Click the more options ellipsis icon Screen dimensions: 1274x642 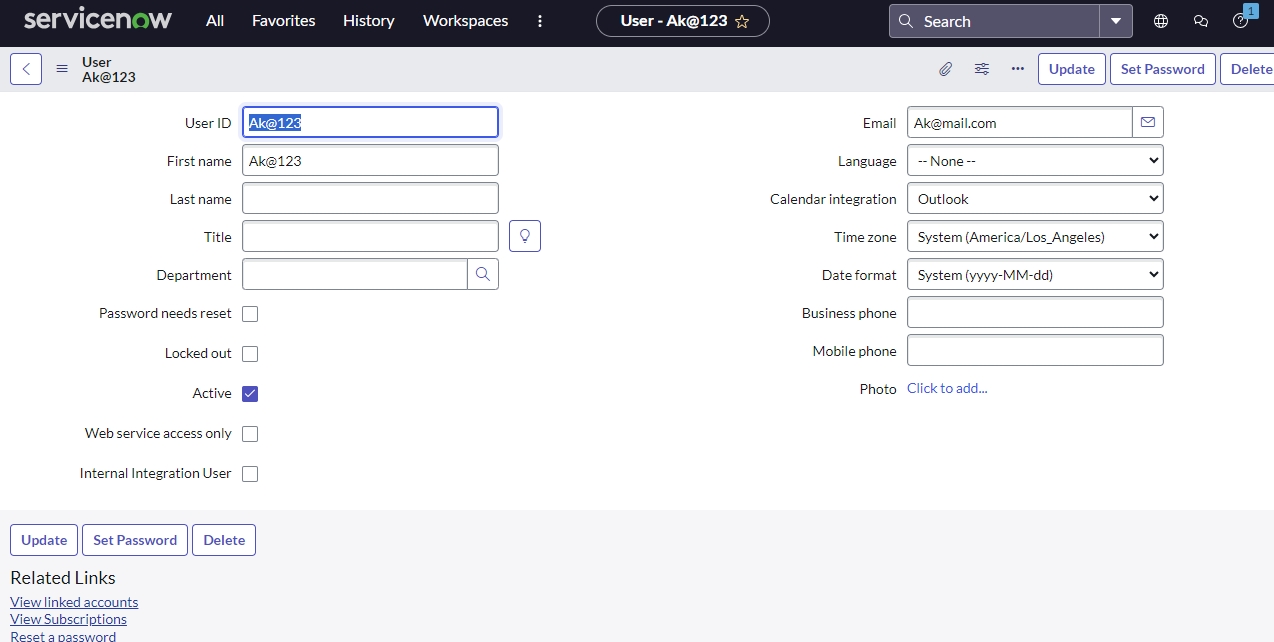[1018, 69]
